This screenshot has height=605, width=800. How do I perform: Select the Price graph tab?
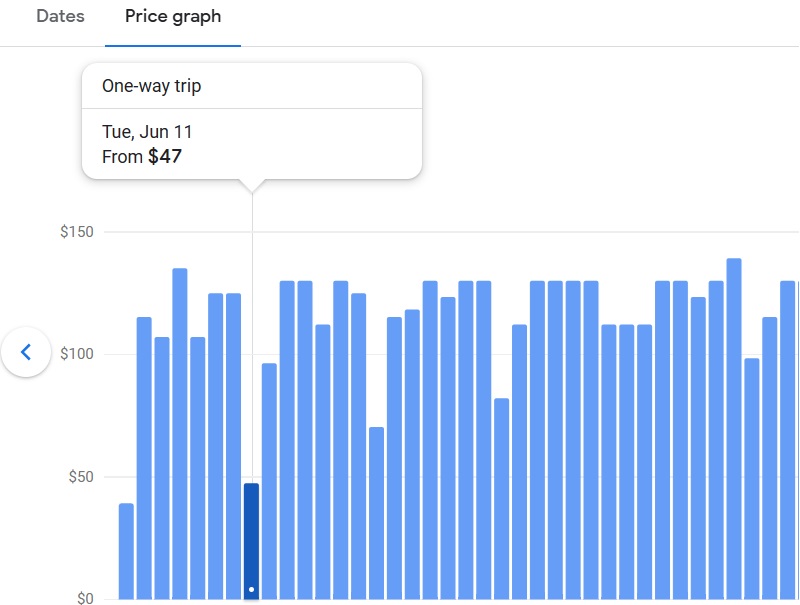coord(171,17)
